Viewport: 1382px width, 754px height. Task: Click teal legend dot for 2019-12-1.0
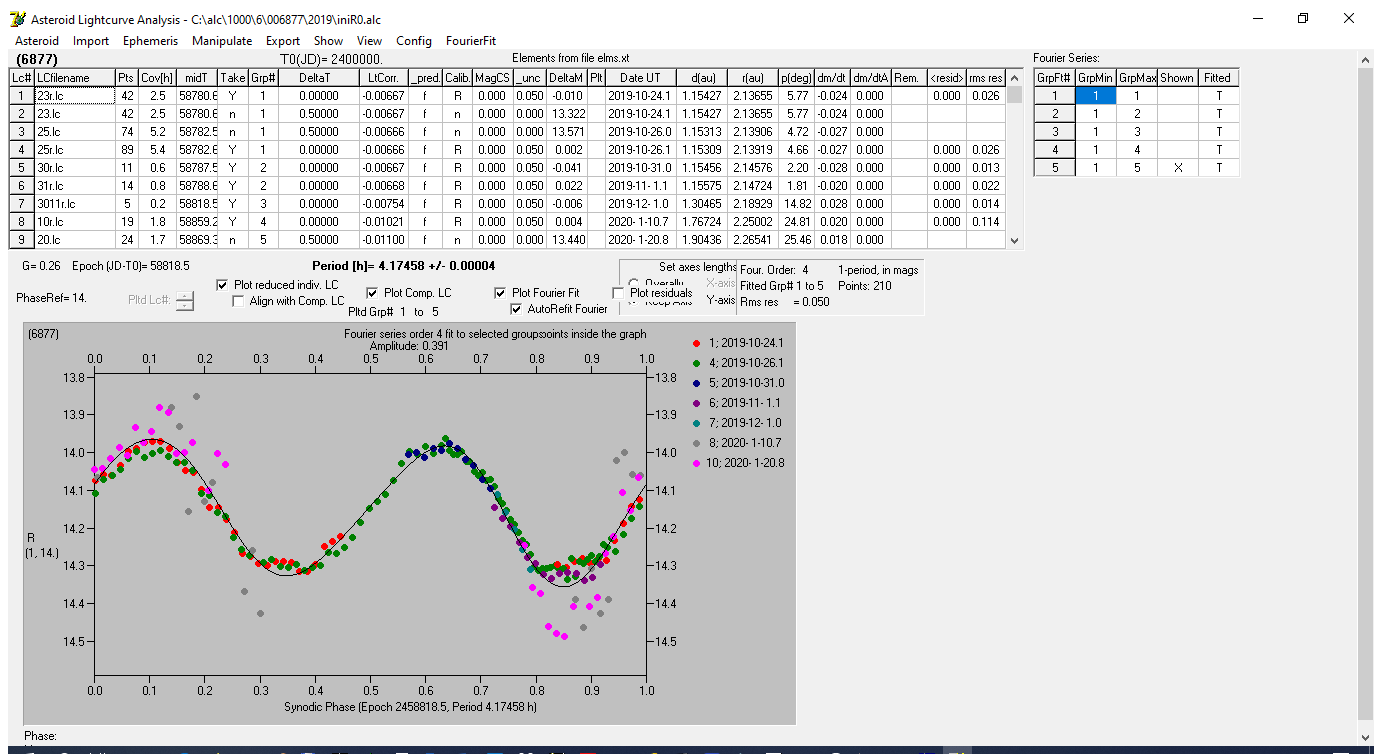(x=696, y=423)
